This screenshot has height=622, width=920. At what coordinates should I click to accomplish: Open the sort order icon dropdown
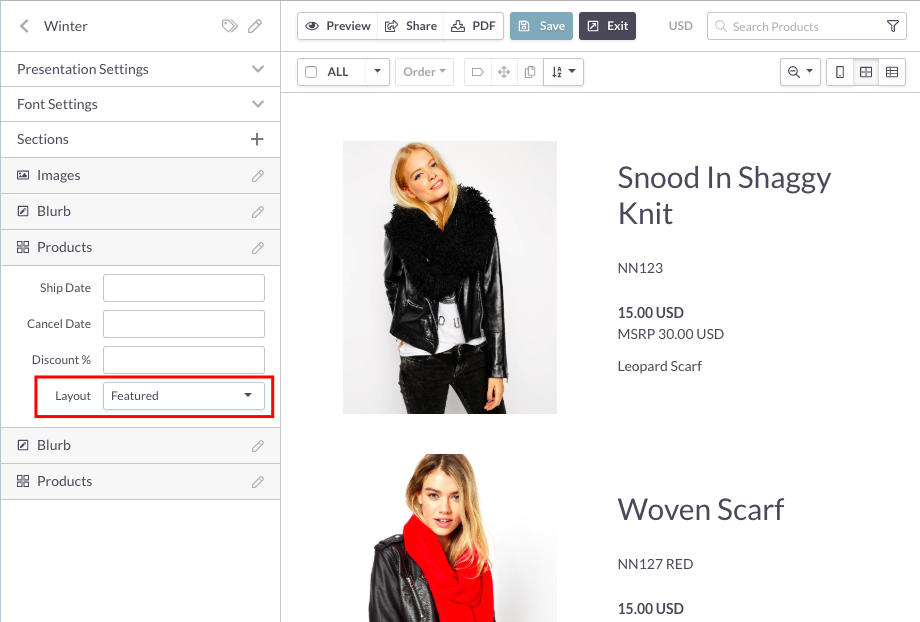[563, 72]
